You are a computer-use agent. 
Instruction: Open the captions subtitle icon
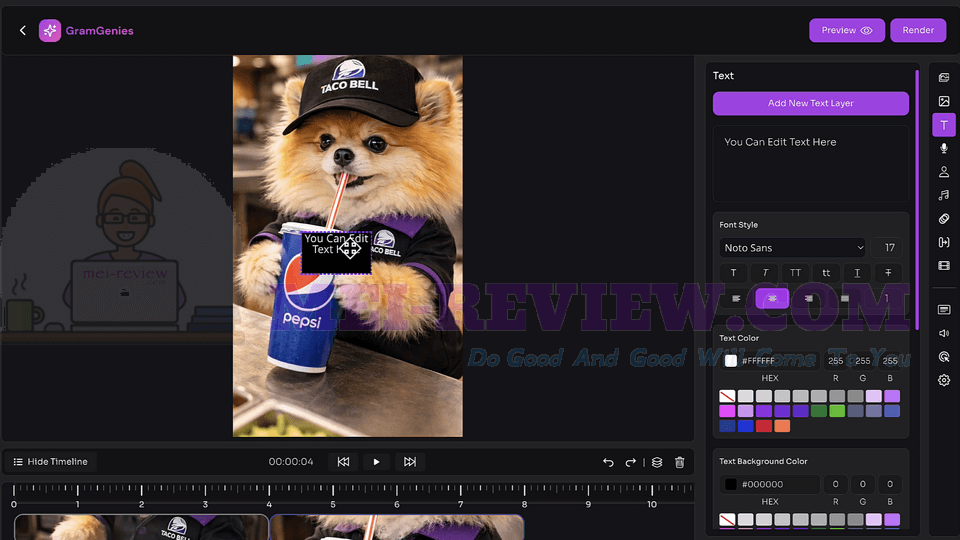(943, 310)
